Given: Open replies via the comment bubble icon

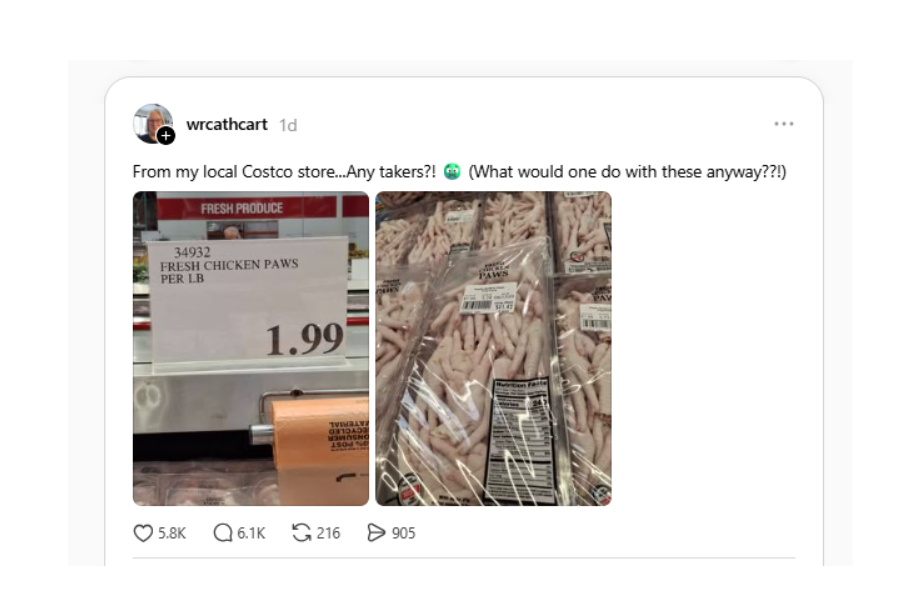Looking at the screenshot, I should coord(223,533).
